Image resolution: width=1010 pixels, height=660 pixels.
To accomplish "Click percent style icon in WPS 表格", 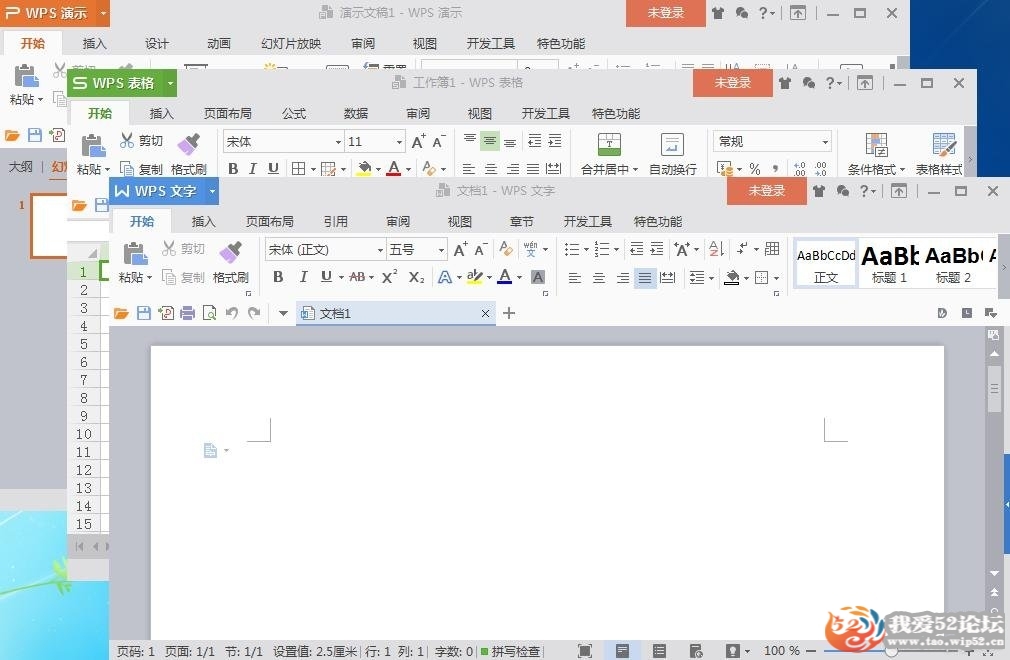I will pyautogui.click(x=755, y=169).
